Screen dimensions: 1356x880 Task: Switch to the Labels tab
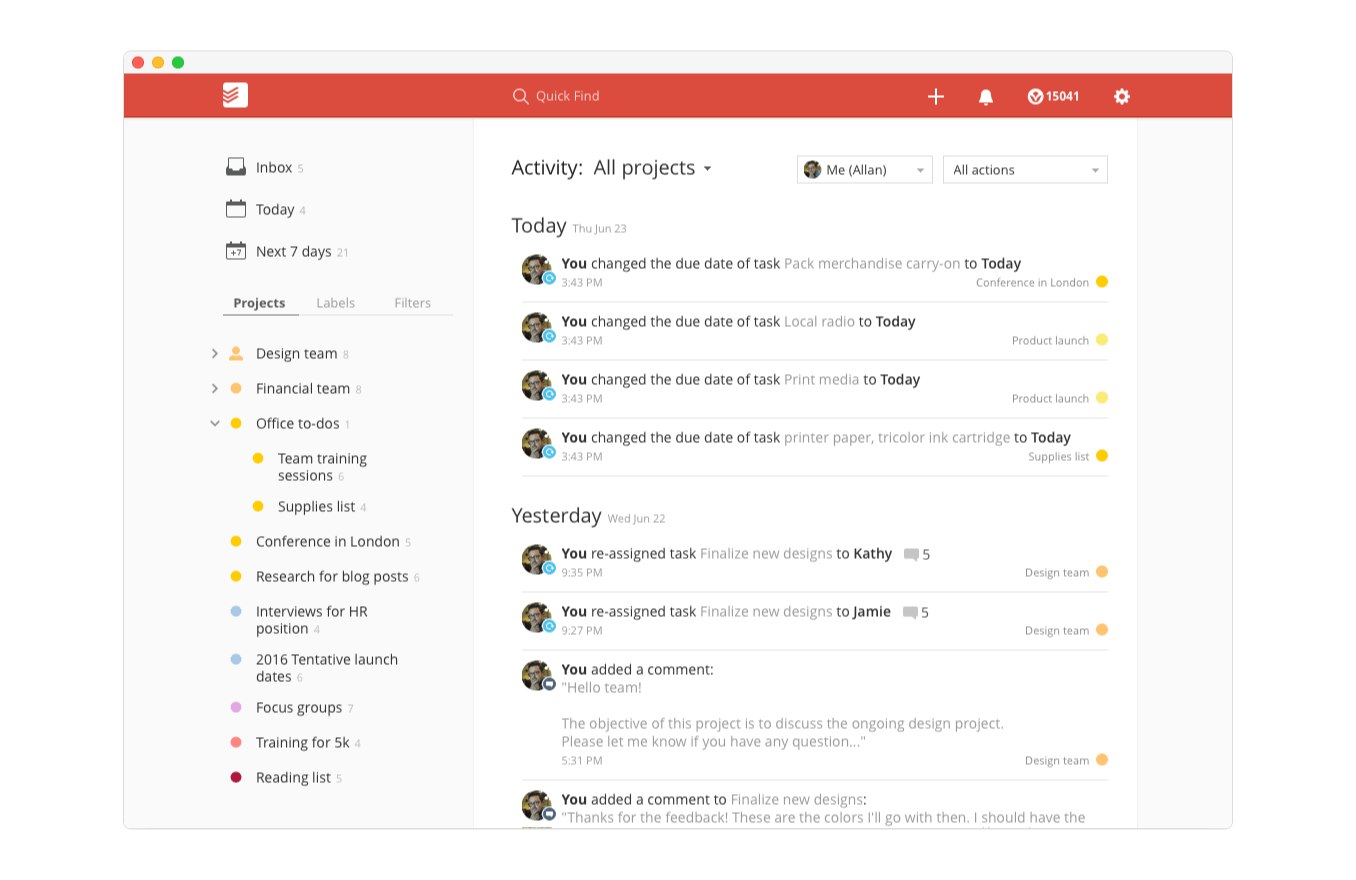pos(335,303)
